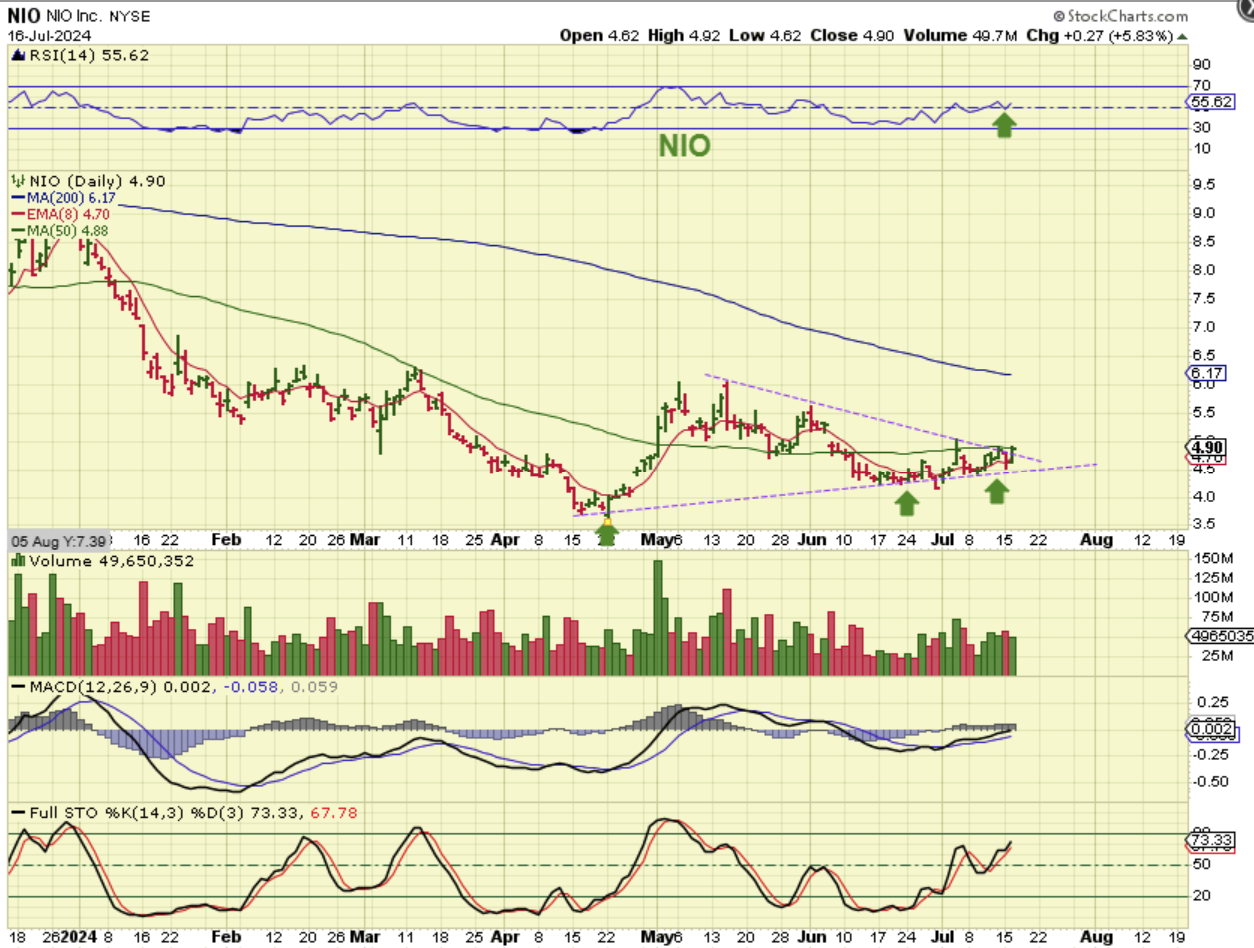Select the 55.62 RSI value tag
1254x948 pixels.
tap(1210, 102)
